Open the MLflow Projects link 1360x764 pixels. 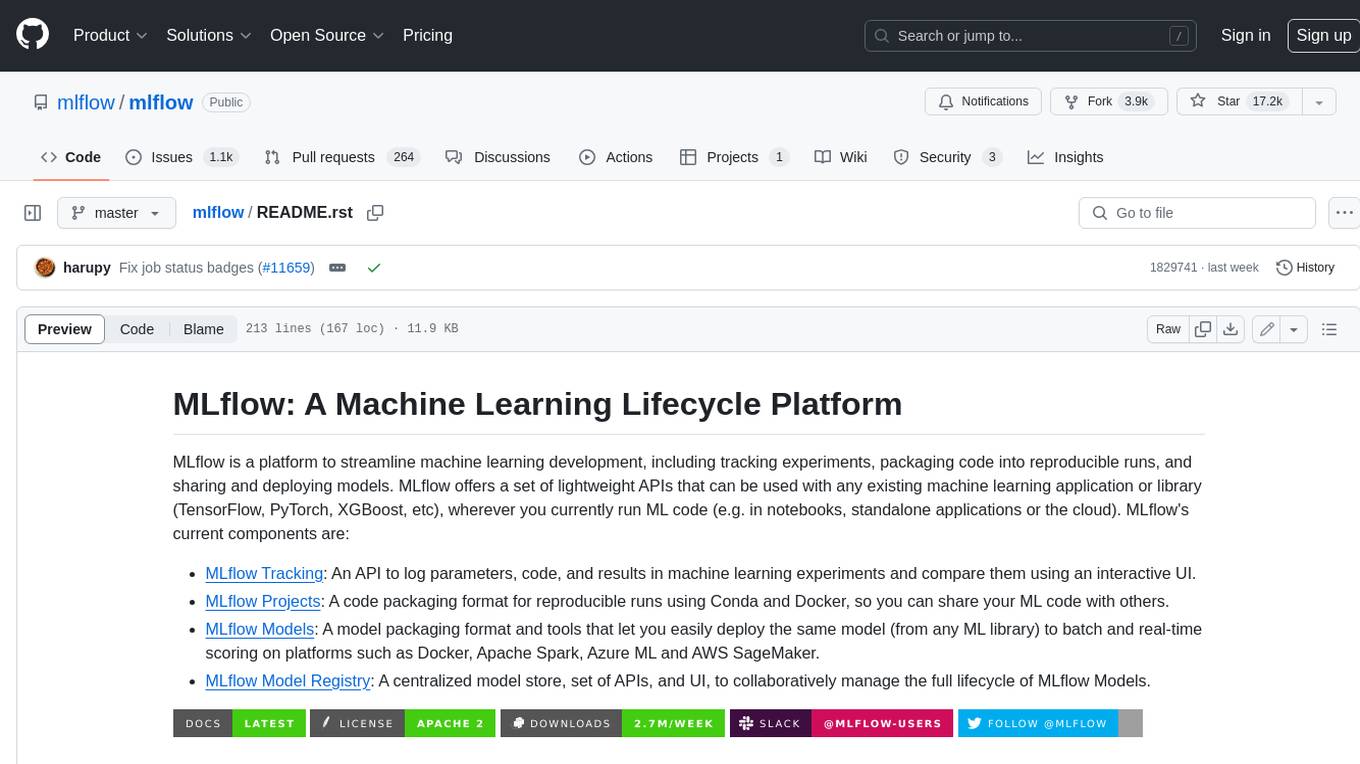click(263, 602)
